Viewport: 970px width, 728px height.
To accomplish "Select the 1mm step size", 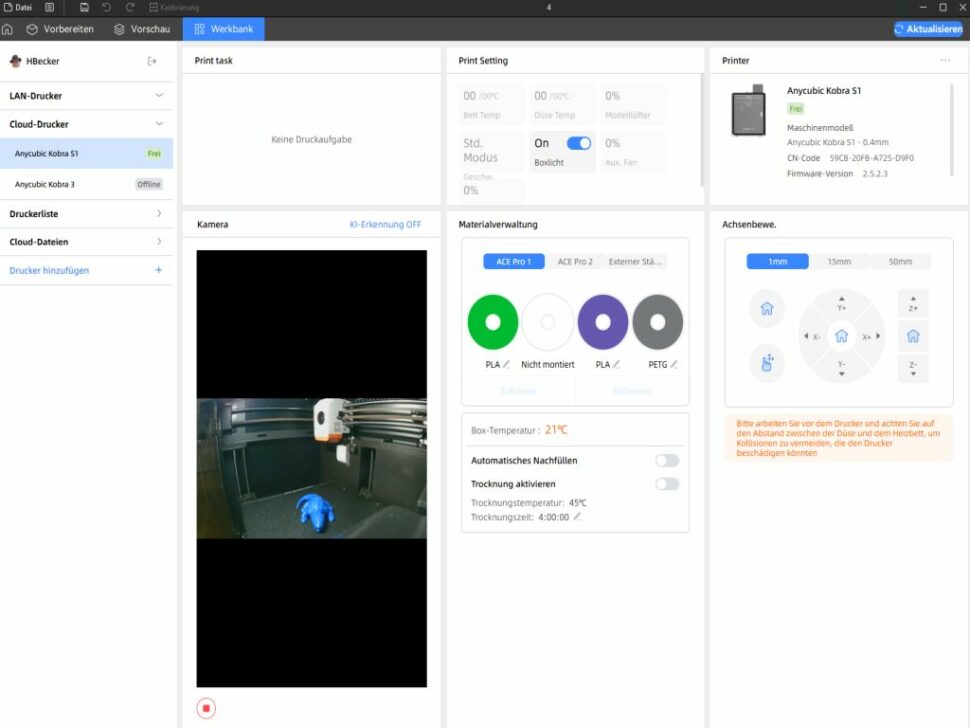I will click(778, 262).
